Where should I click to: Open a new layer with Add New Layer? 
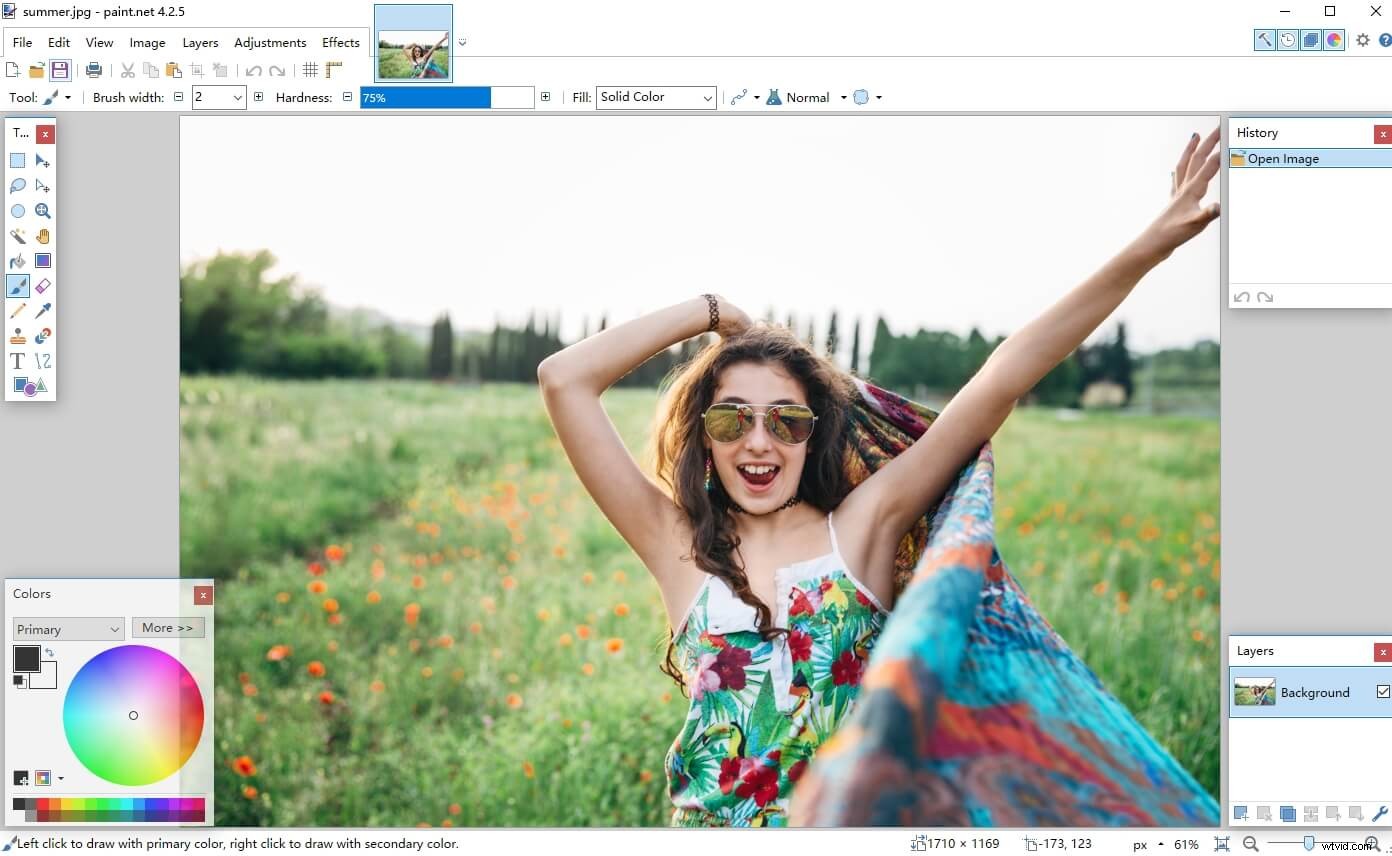(1240, 814)
